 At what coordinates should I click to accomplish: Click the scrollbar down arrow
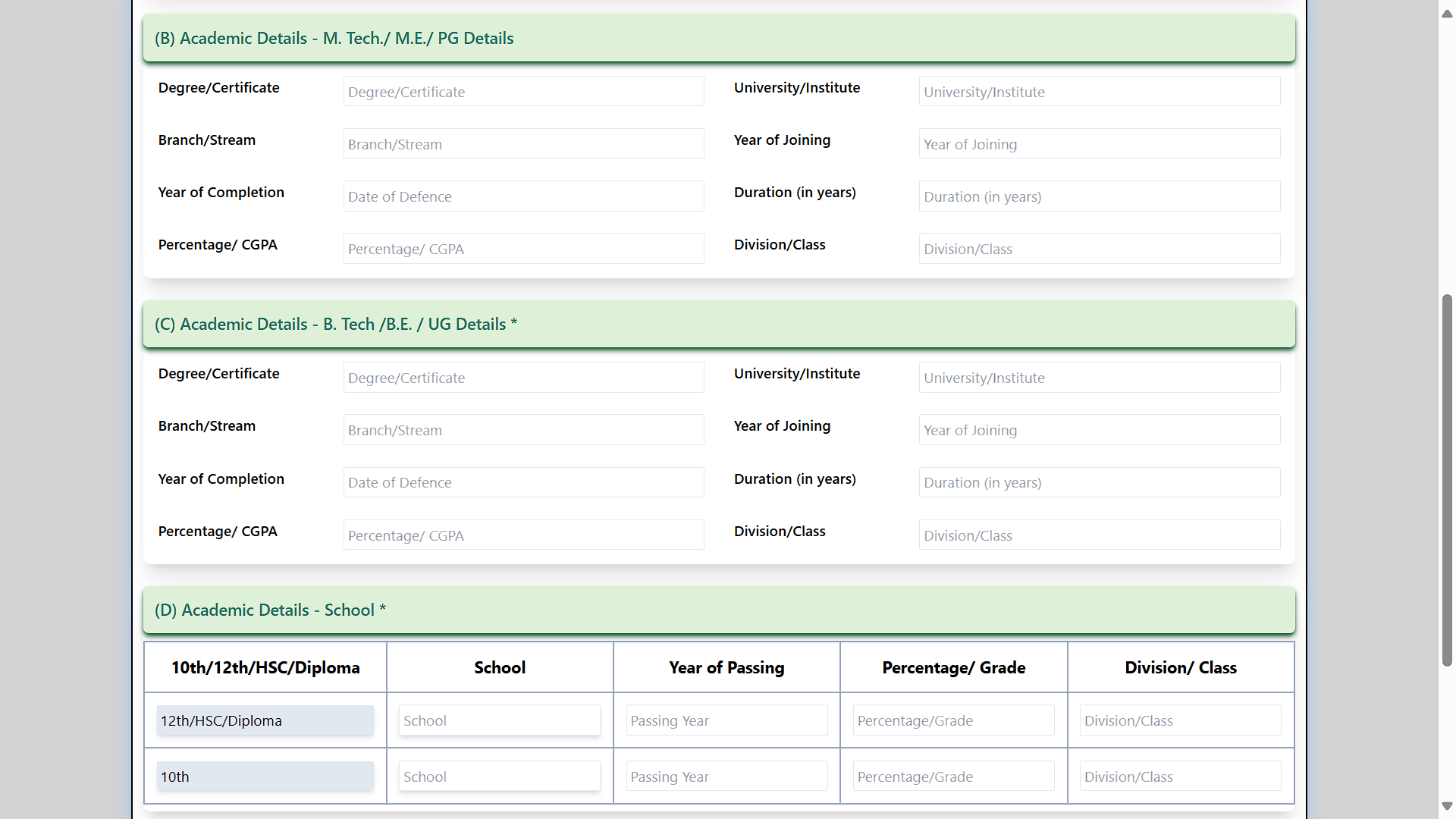[1446, 807]
